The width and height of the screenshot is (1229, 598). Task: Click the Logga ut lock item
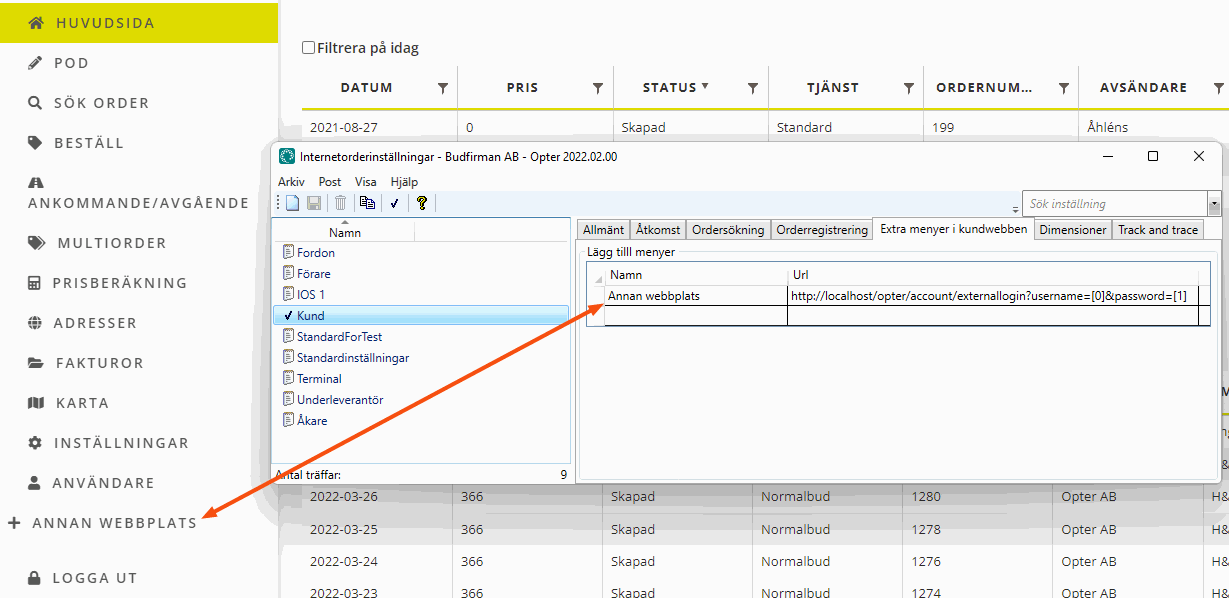click(x=94, y=578)
